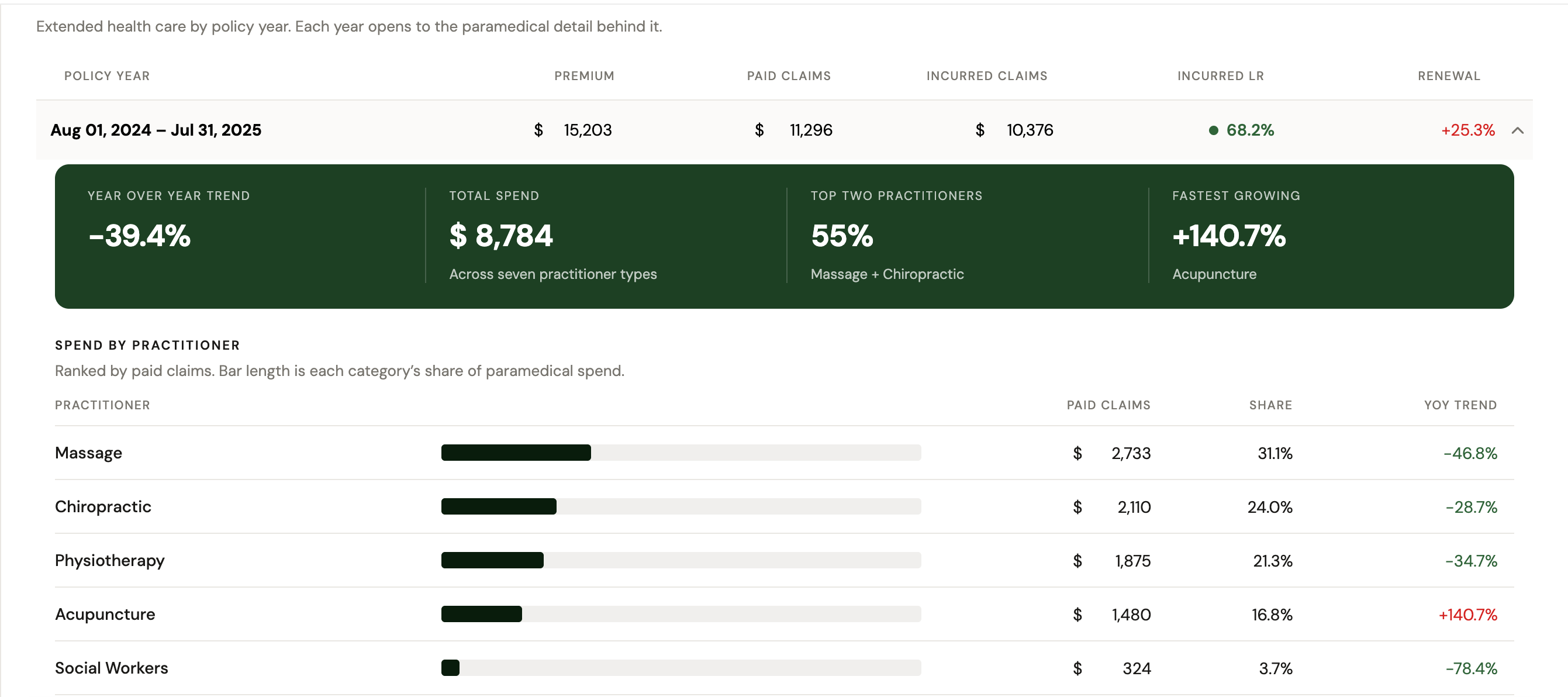Click the Social Workers practitioner name

(112, 668)
